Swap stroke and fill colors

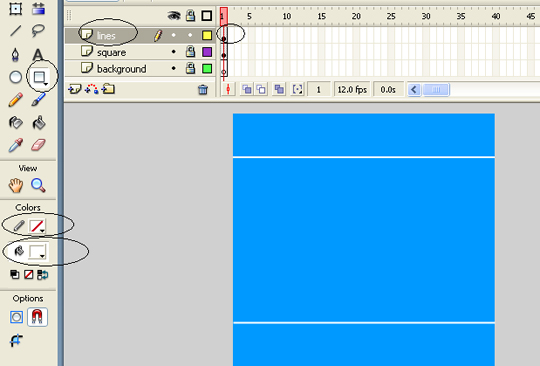click(x=43, y=274)
